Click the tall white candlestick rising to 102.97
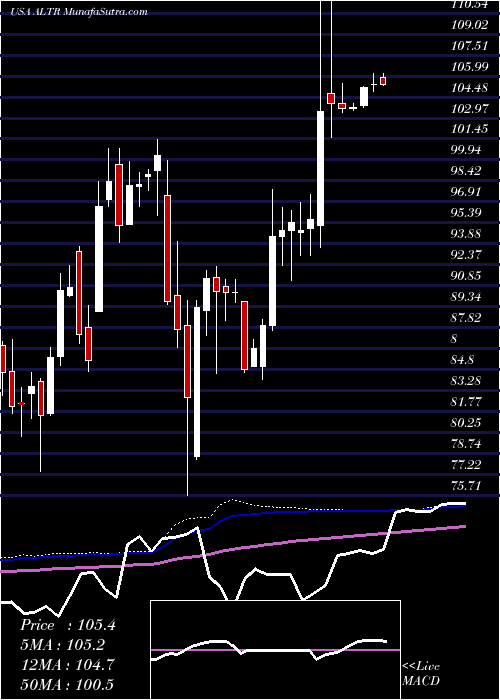Viewport: 500px width, 700px height. tap(321, 168)
